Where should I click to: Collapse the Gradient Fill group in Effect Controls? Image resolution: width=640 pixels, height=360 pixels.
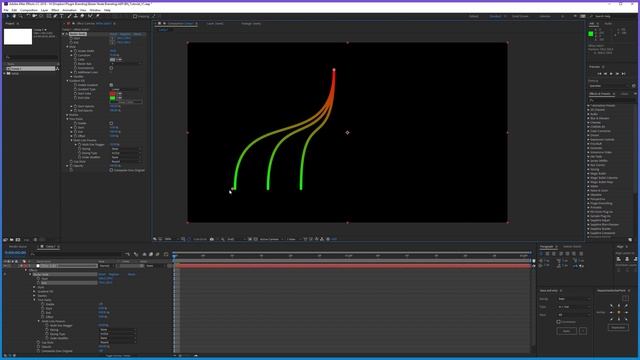[68, 81]
